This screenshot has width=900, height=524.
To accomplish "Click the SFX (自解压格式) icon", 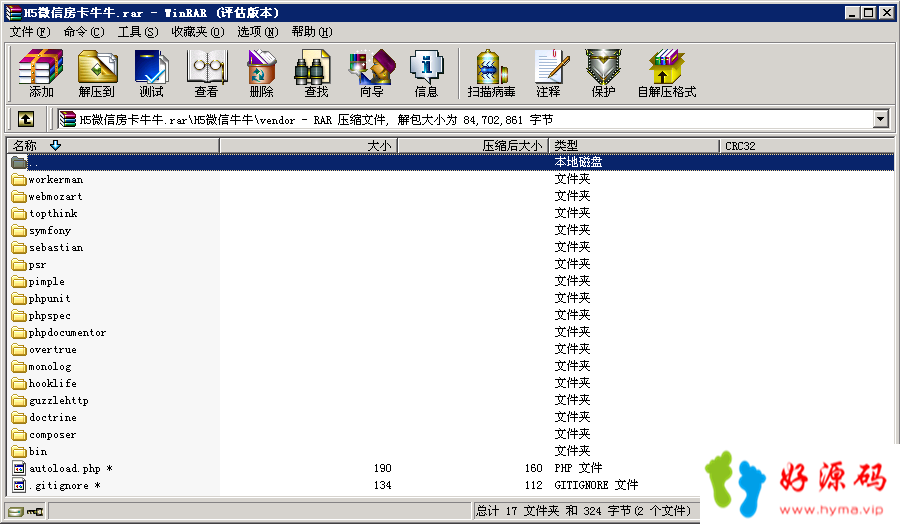I will click(x=667, y=72).
